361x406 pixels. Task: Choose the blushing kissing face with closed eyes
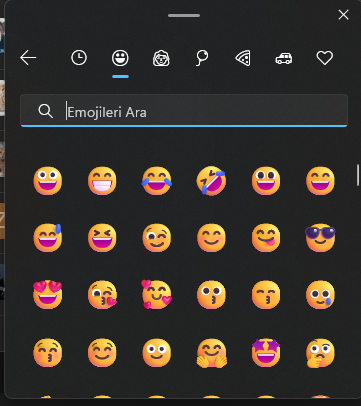pos(48,353)
